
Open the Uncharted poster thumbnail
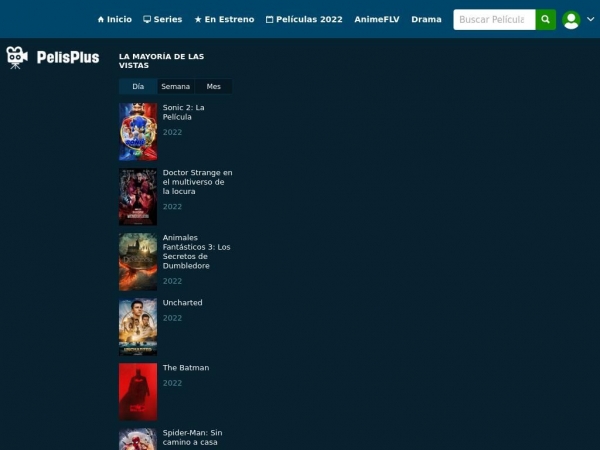138,327
